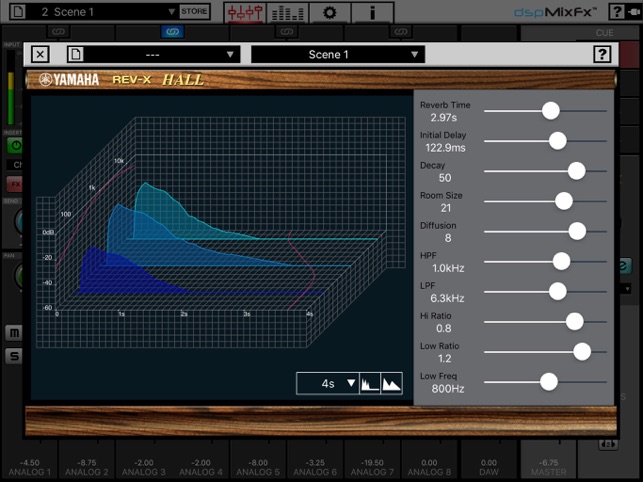
Task: Click the STORE scene button
Action: (x=194, y=11)
